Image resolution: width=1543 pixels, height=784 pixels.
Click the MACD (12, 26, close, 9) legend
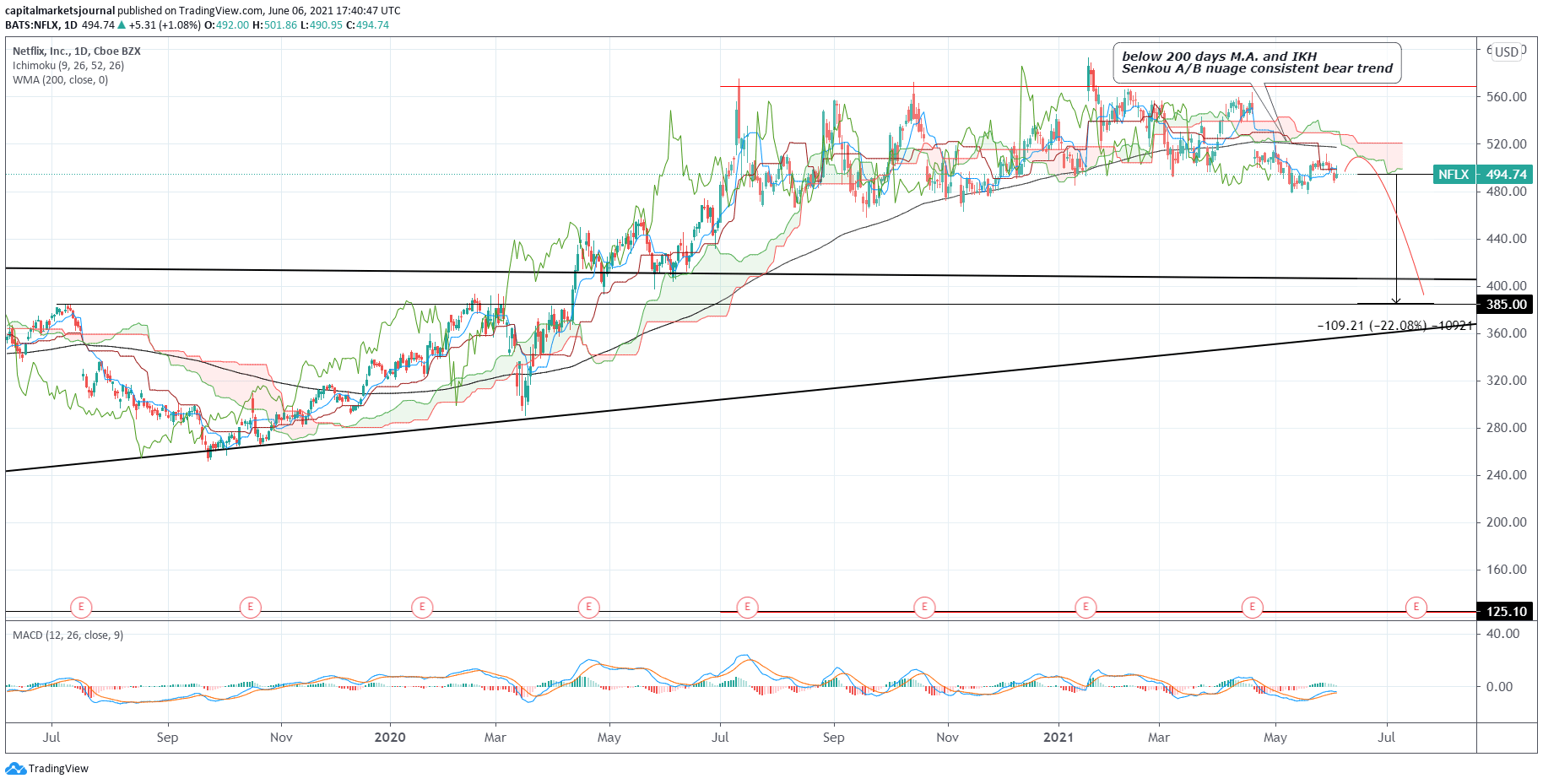tap(68, 635)
